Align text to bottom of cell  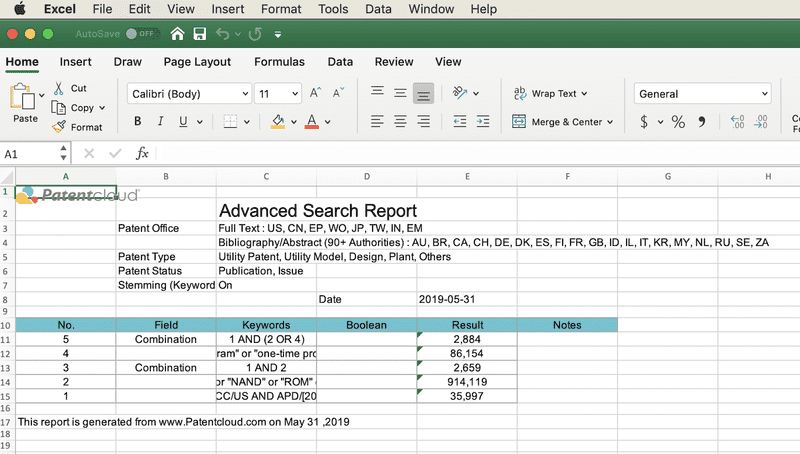423,93
